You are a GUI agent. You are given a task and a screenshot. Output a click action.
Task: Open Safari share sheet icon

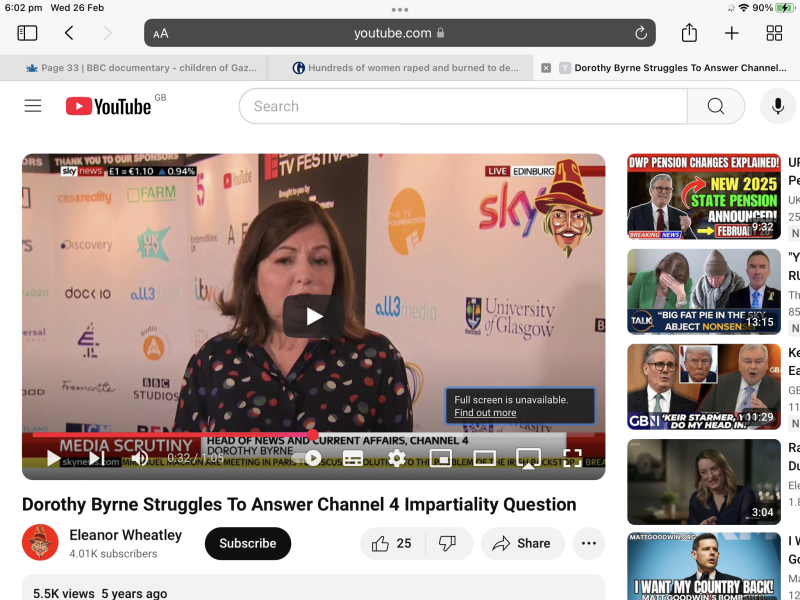click(689, 33)
